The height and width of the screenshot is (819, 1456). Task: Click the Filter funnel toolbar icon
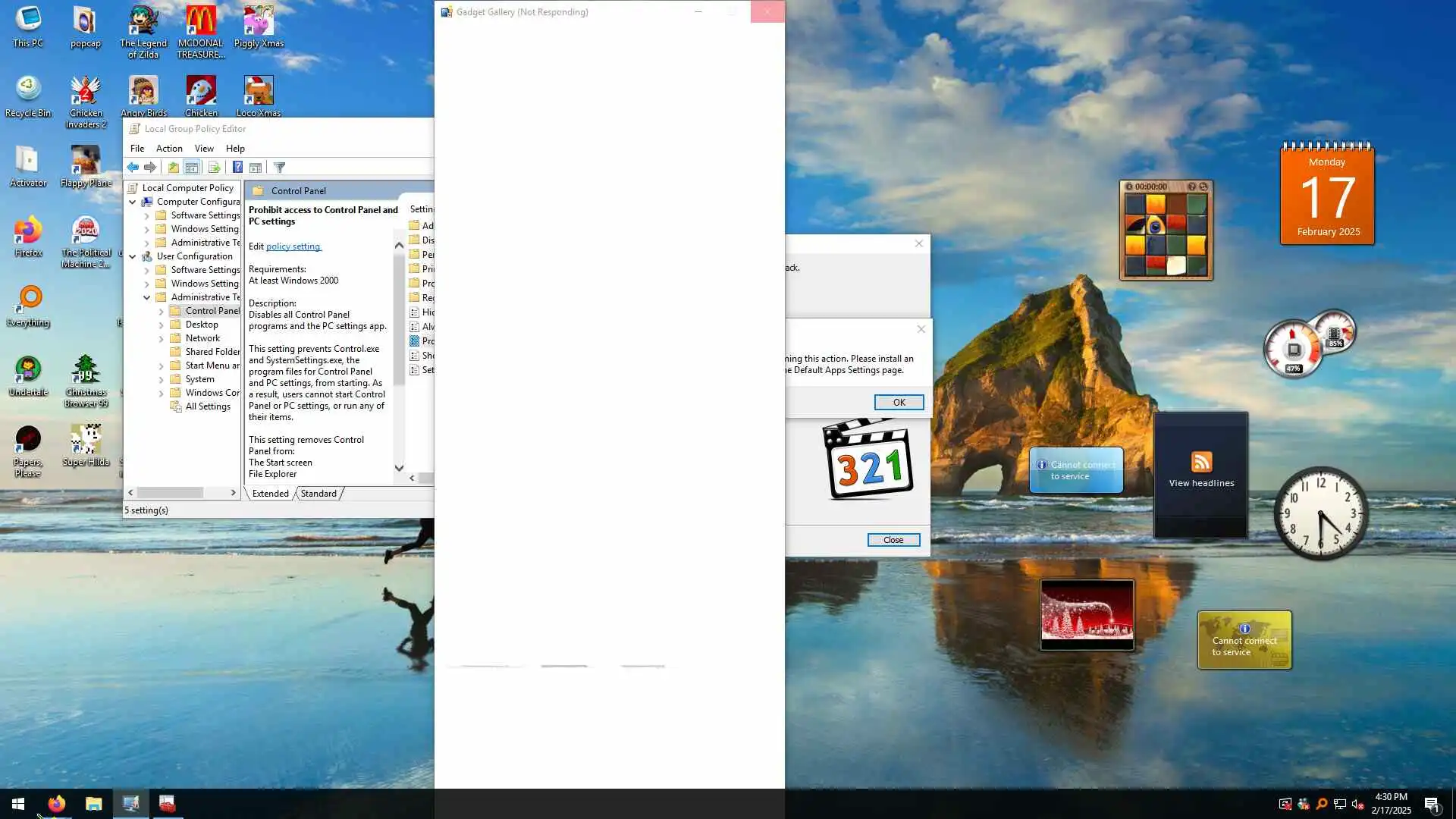[x=279, y=168]
